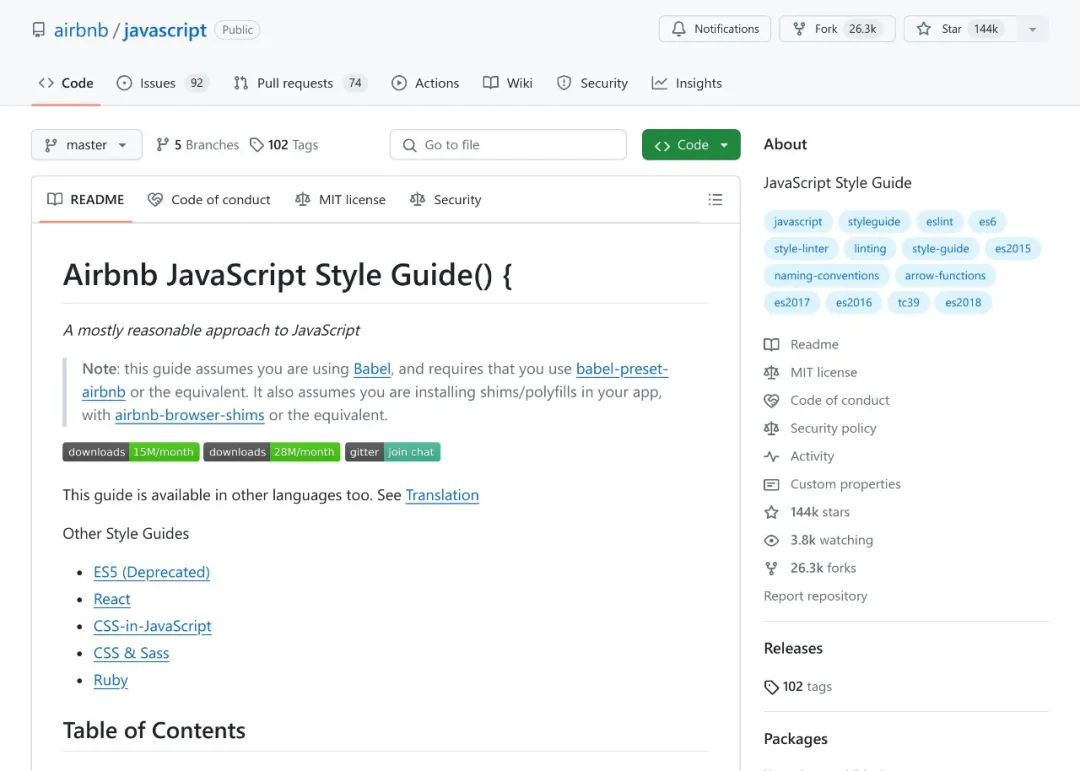
Task: Open the CSS-in-JavaScript link
Action: tap(152, 626)
